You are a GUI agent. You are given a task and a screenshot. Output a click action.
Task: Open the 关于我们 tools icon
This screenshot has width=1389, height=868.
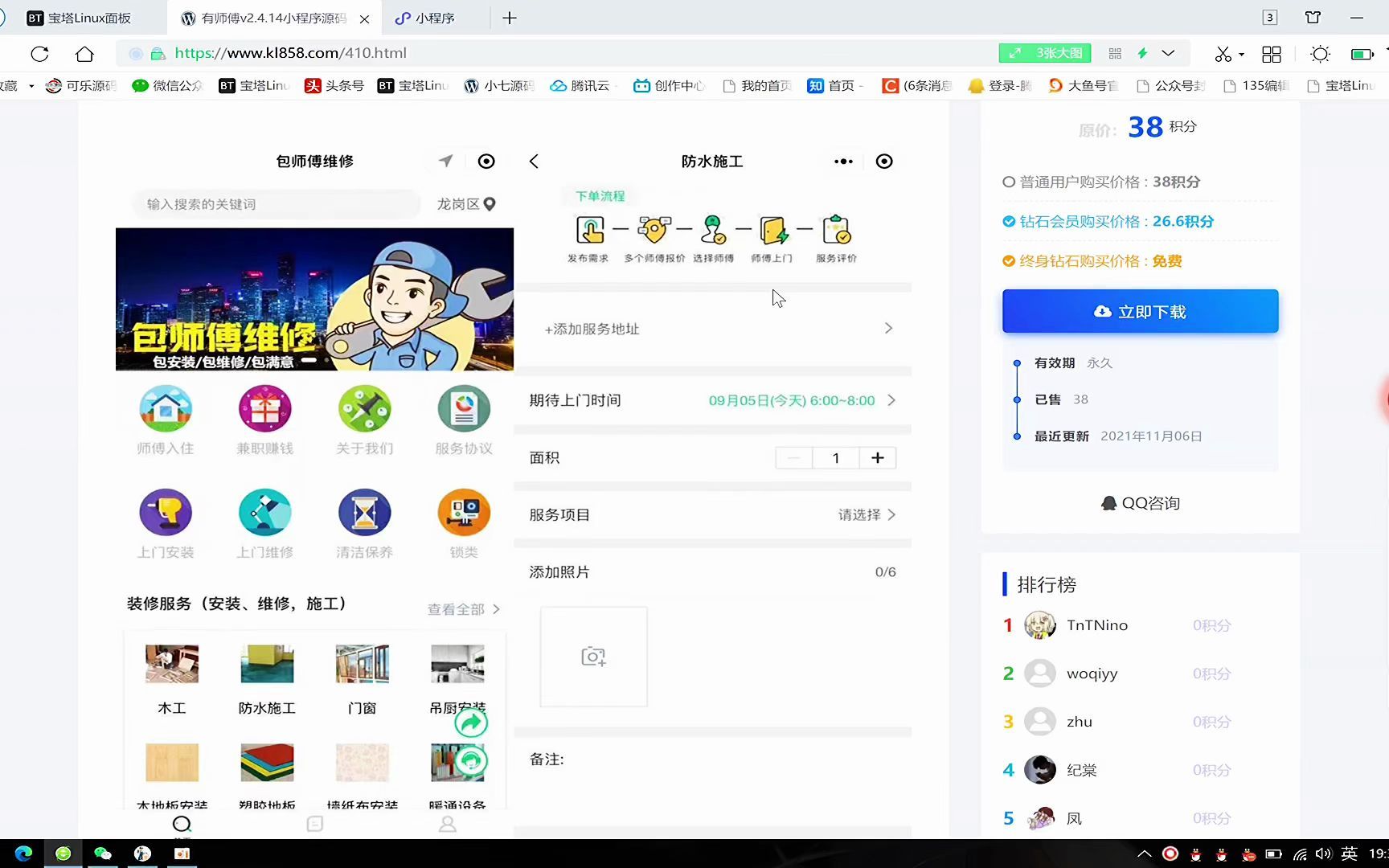click(x=365, y=409)
